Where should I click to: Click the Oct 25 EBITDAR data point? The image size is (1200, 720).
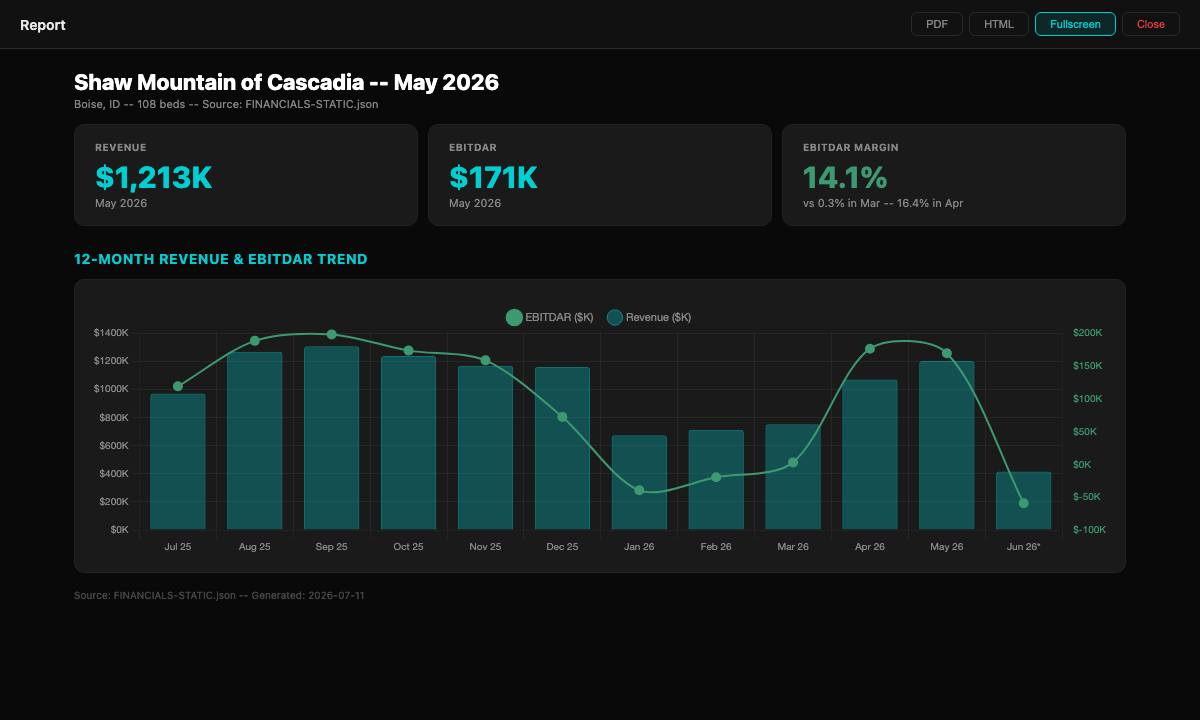pos(408,351)
